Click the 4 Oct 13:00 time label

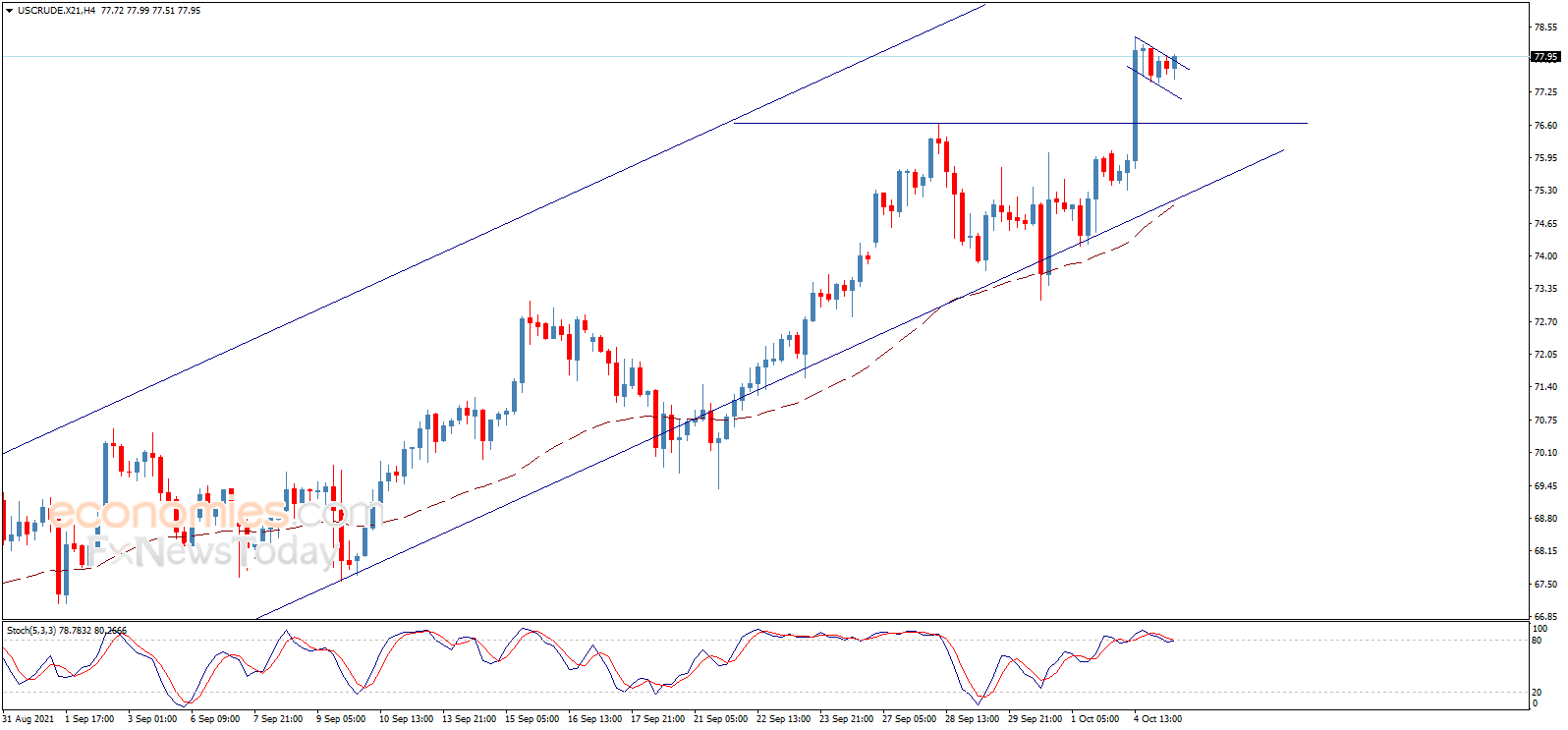coord(1157,719)
